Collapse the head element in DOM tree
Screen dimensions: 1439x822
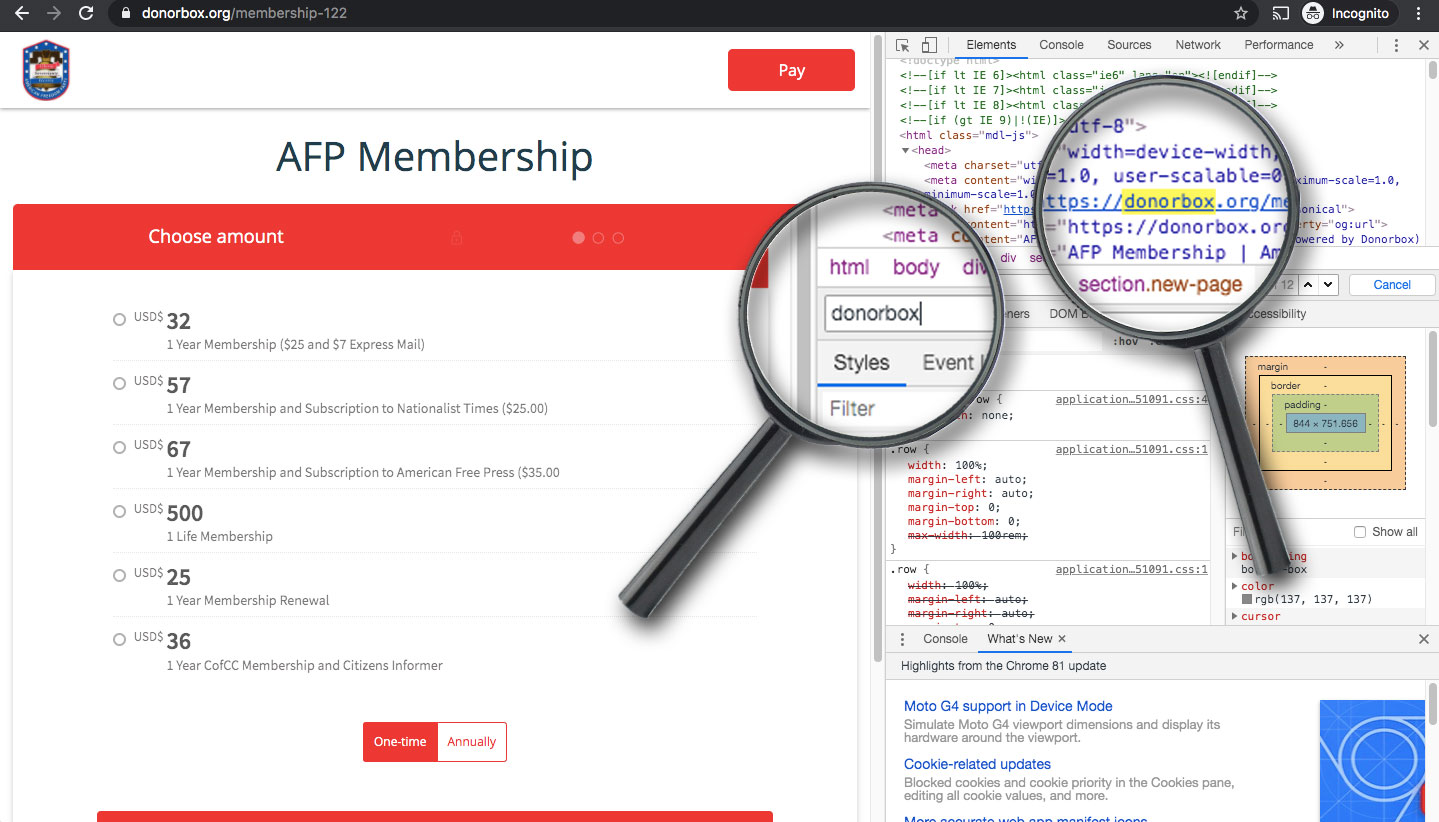pos(905,151)
